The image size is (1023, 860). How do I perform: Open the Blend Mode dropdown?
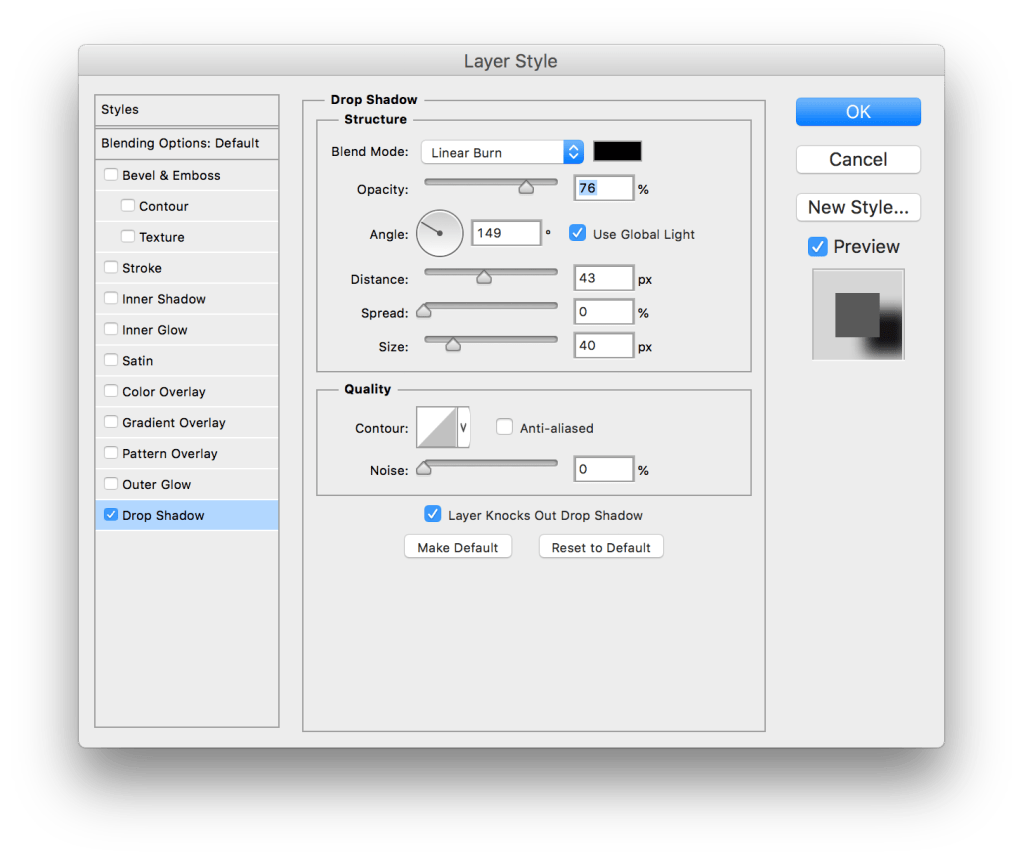pos(500,151)
